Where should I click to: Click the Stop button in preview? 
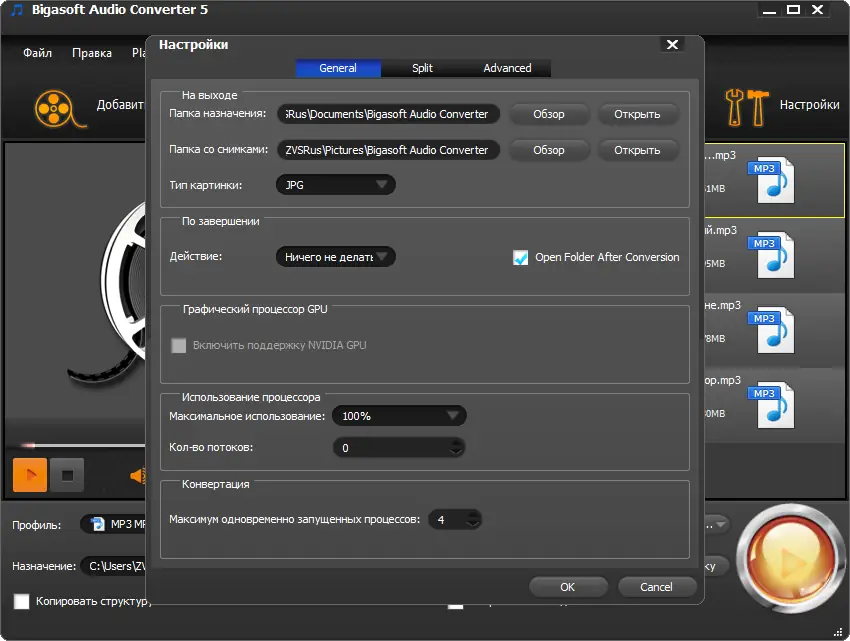click(67, 475)
